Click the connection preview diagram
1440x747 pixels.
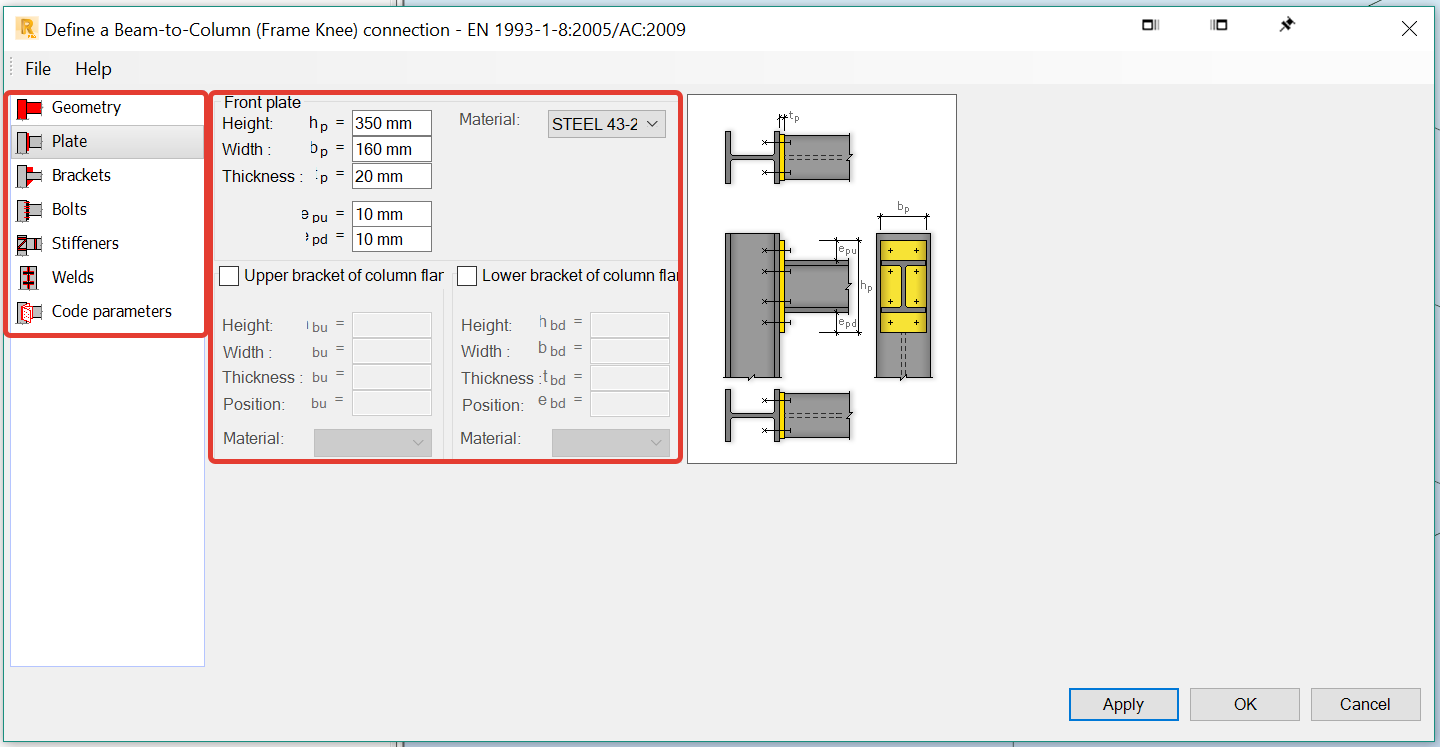(x=821, y=278)
